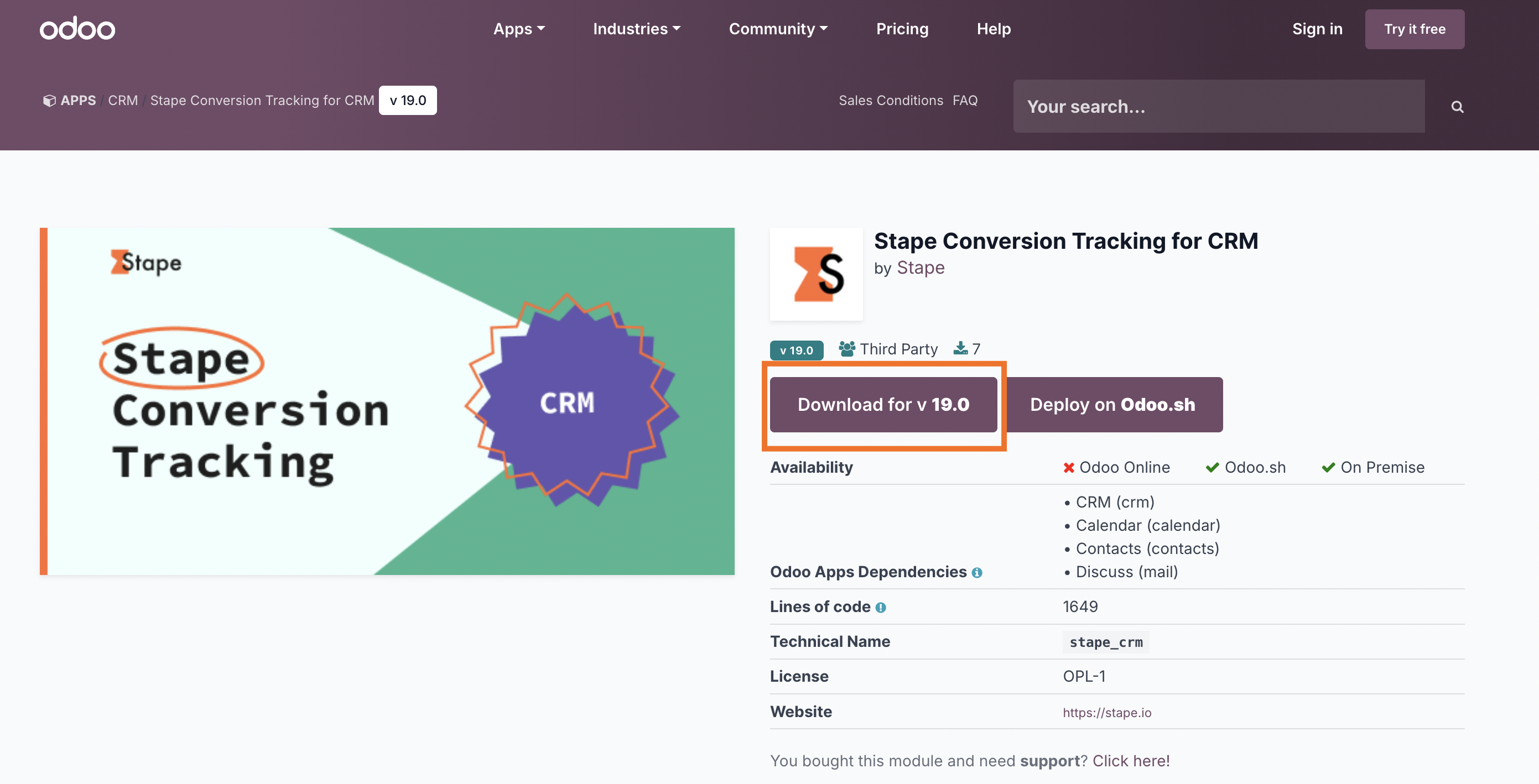Open the FAQ link

pyautogui.click(x=965, y=100)
